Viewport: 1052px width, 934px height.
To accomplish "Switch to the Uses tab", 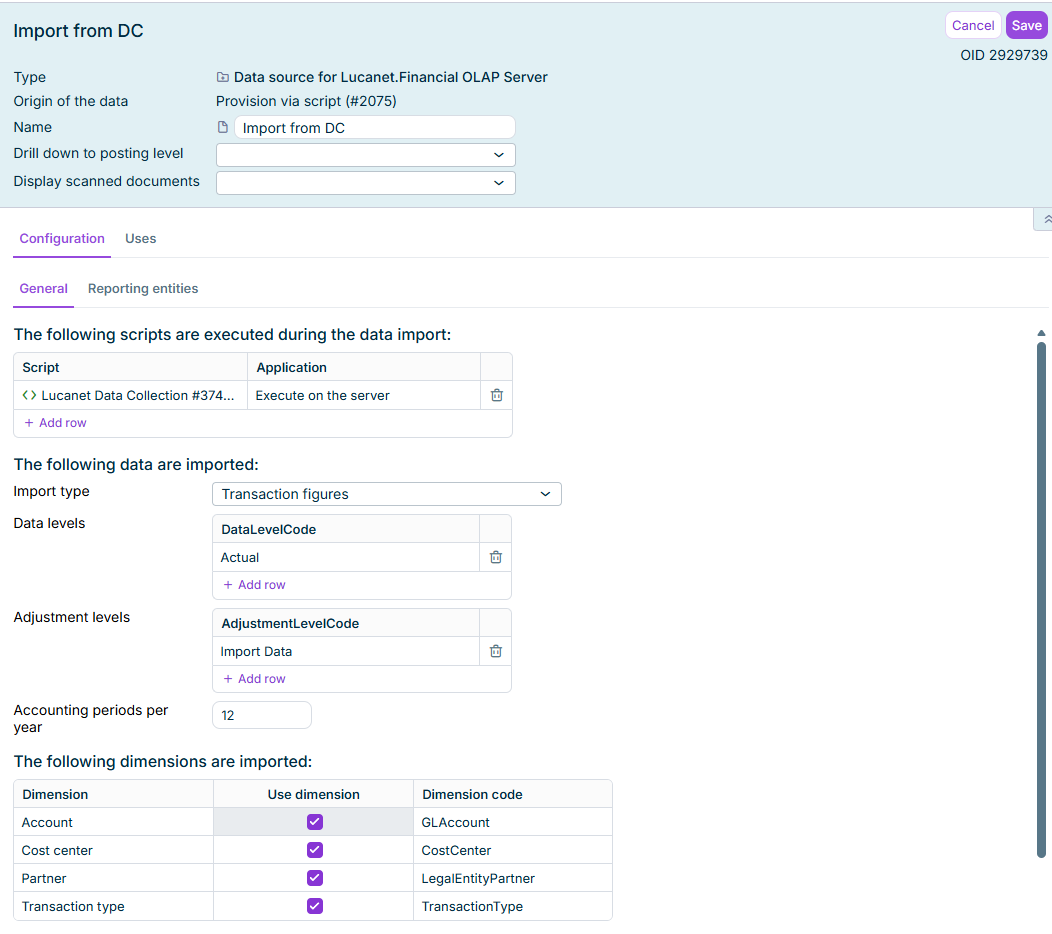I will [140, 239].
